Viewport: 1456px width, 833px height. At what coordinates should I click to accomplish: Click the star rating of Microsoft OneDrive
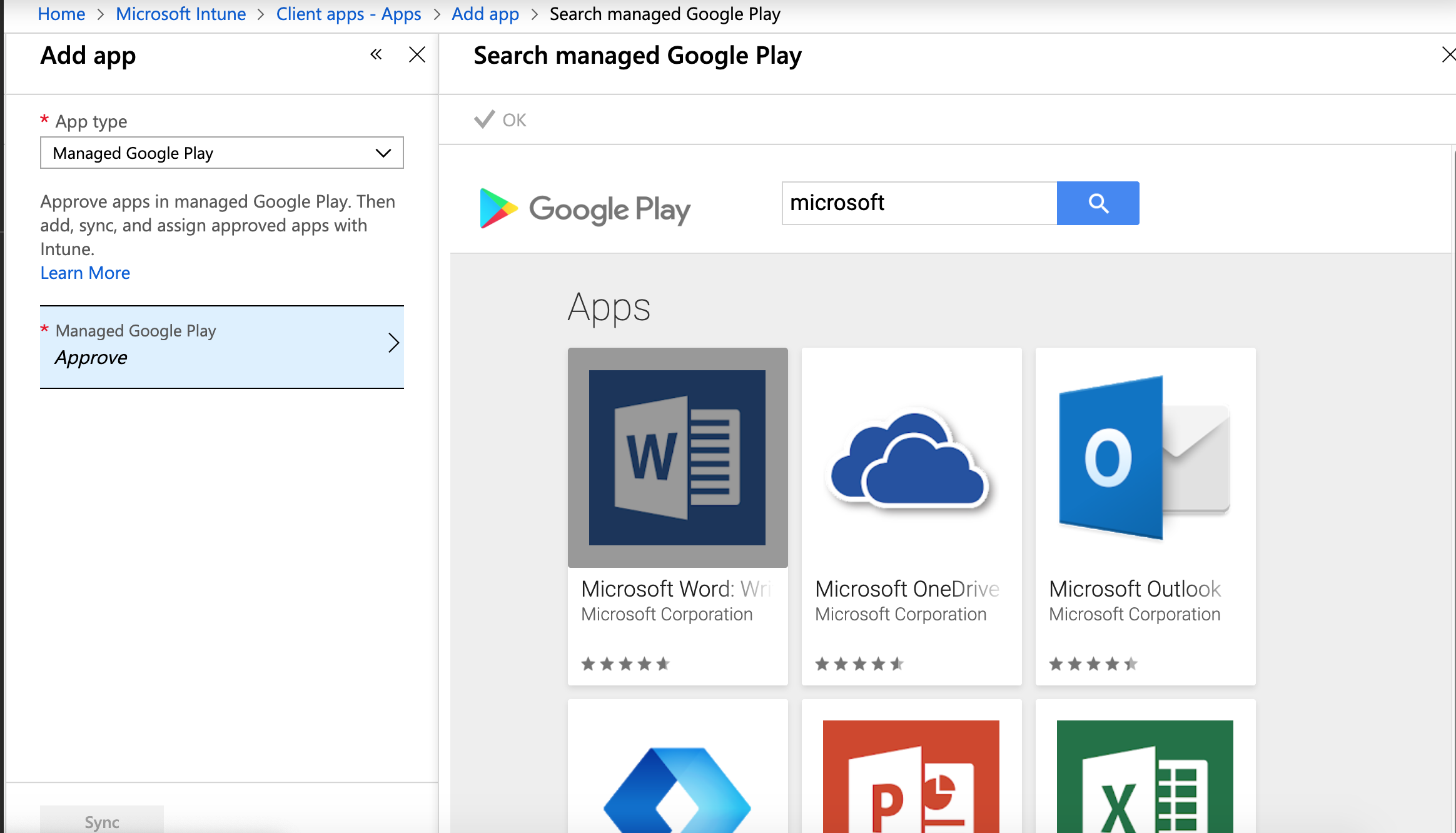coord(859,664)
